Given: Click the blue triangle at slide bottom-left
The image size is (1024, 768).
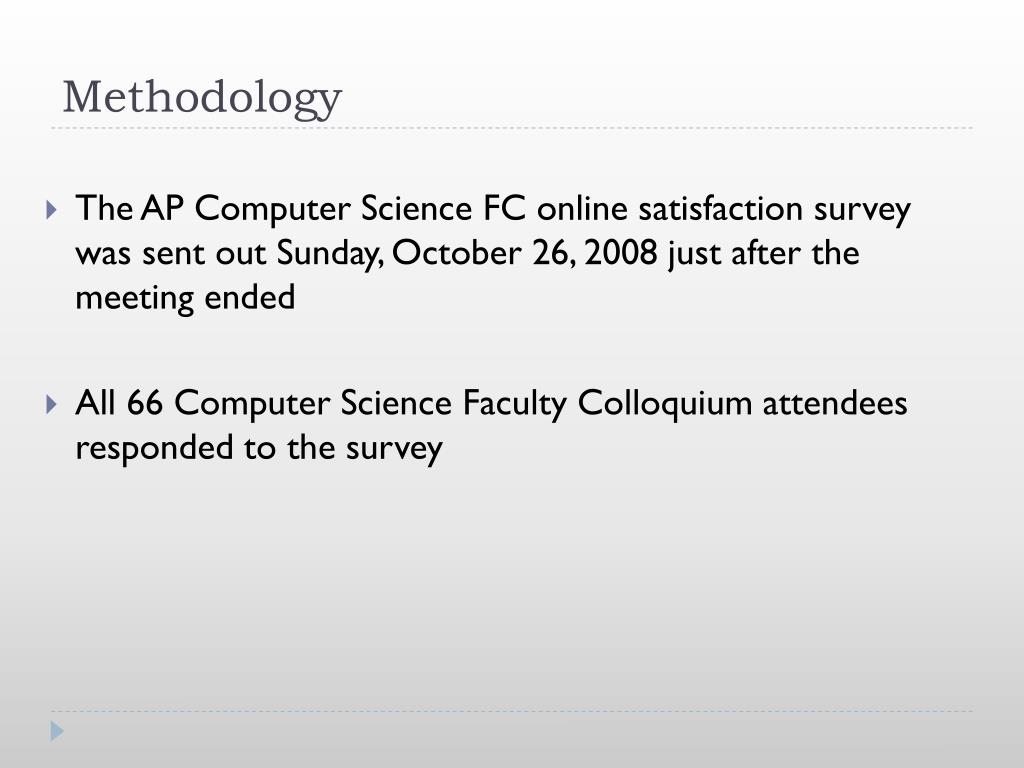Looking at the screenshot, I should pyautogui.click(x=58, y=731).
